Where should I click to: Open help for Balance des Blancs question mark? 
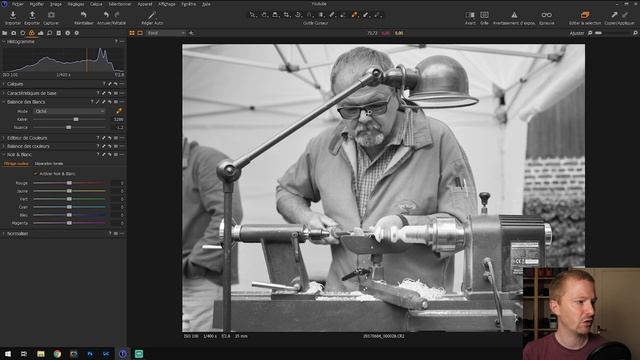92,102
